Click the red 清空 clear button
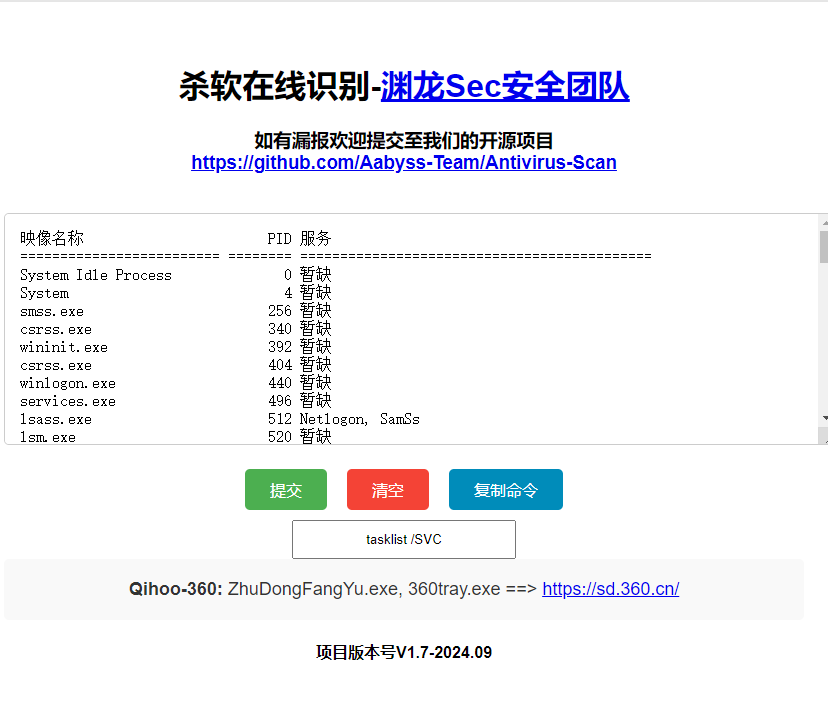Viewport: 828px width, 716px height. [x=388, y=489]
